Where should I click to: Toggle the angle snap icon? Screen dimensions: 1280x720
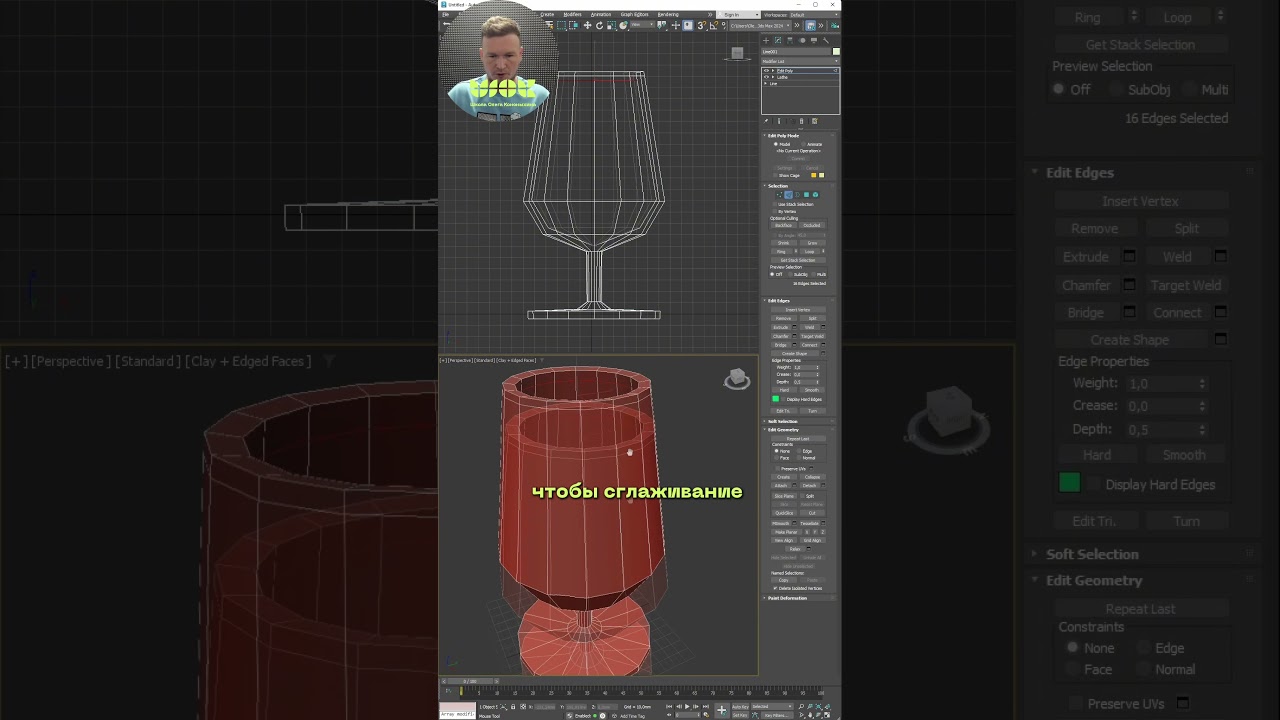click(713, 25)
